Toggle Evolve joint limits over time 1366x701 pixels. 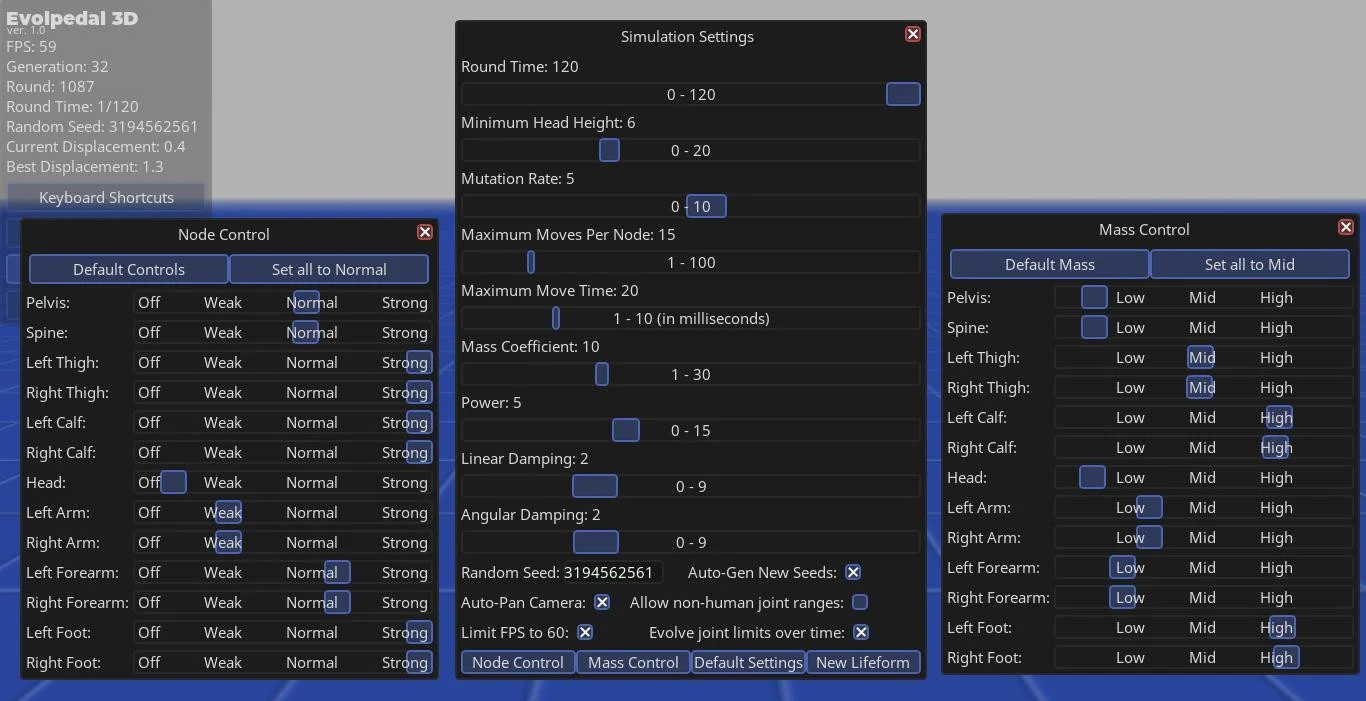click(861, 632)
